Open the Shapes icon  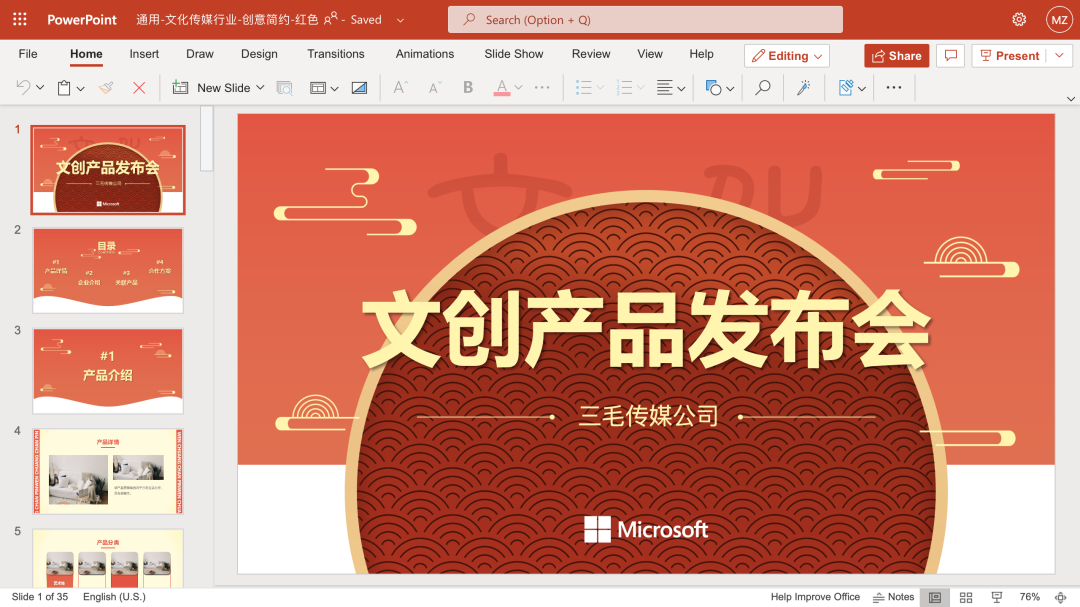click(x=714, y=88)
